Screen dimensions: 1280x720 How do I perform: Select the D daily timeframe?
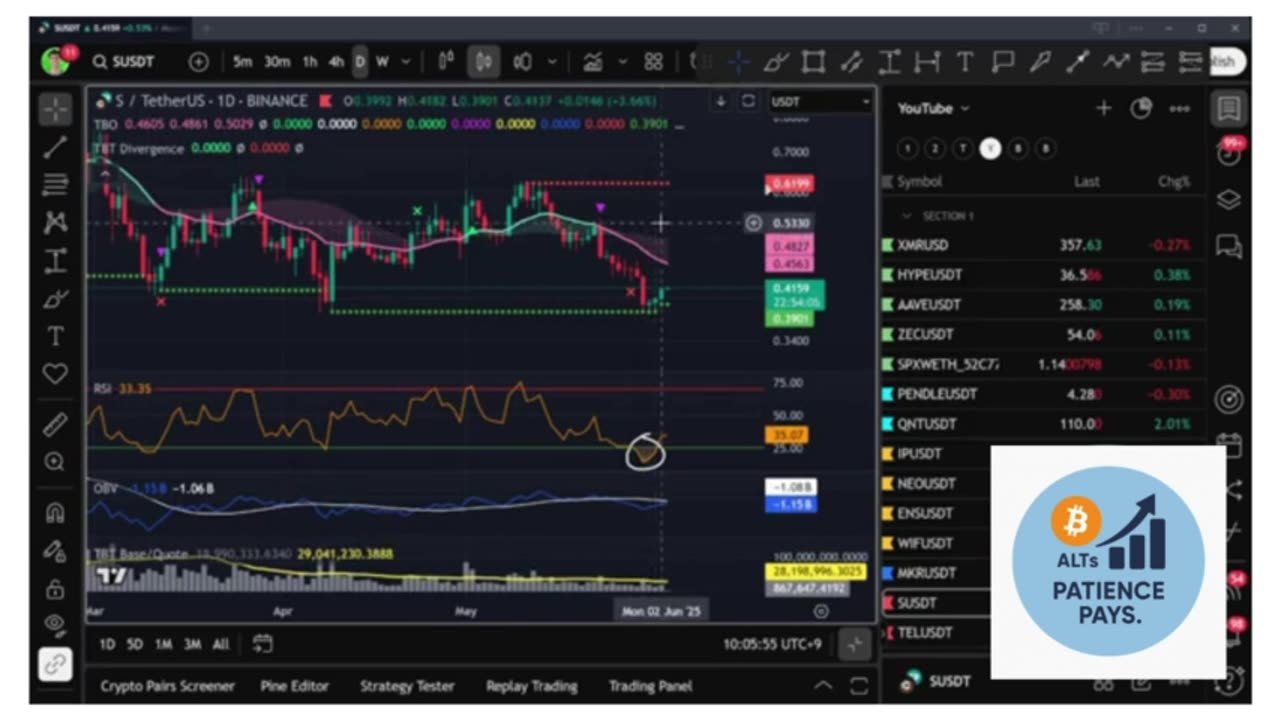[x=360, y=62]
